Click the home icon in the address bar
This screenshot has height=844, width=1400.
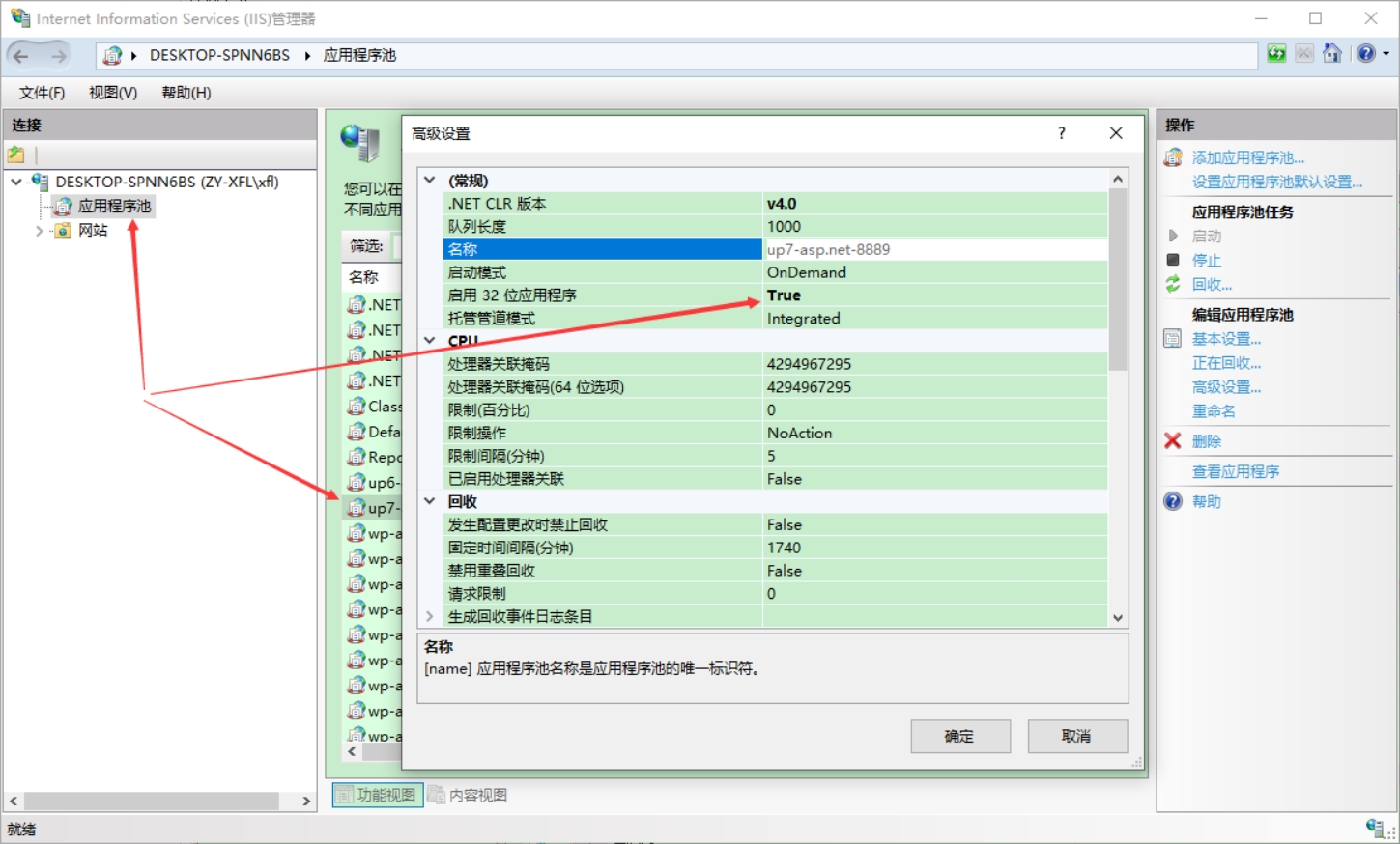[1332, 54]
